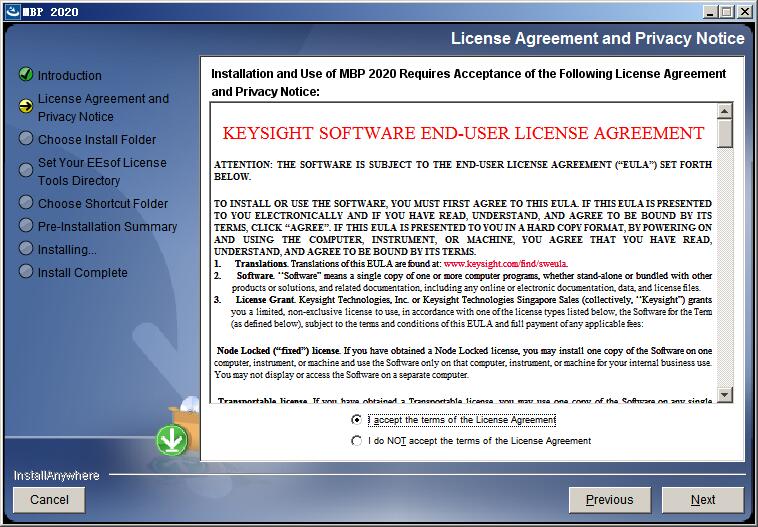
Task: Click the MBP 2020 title bar app icon
Action: (x=13, y=11)
